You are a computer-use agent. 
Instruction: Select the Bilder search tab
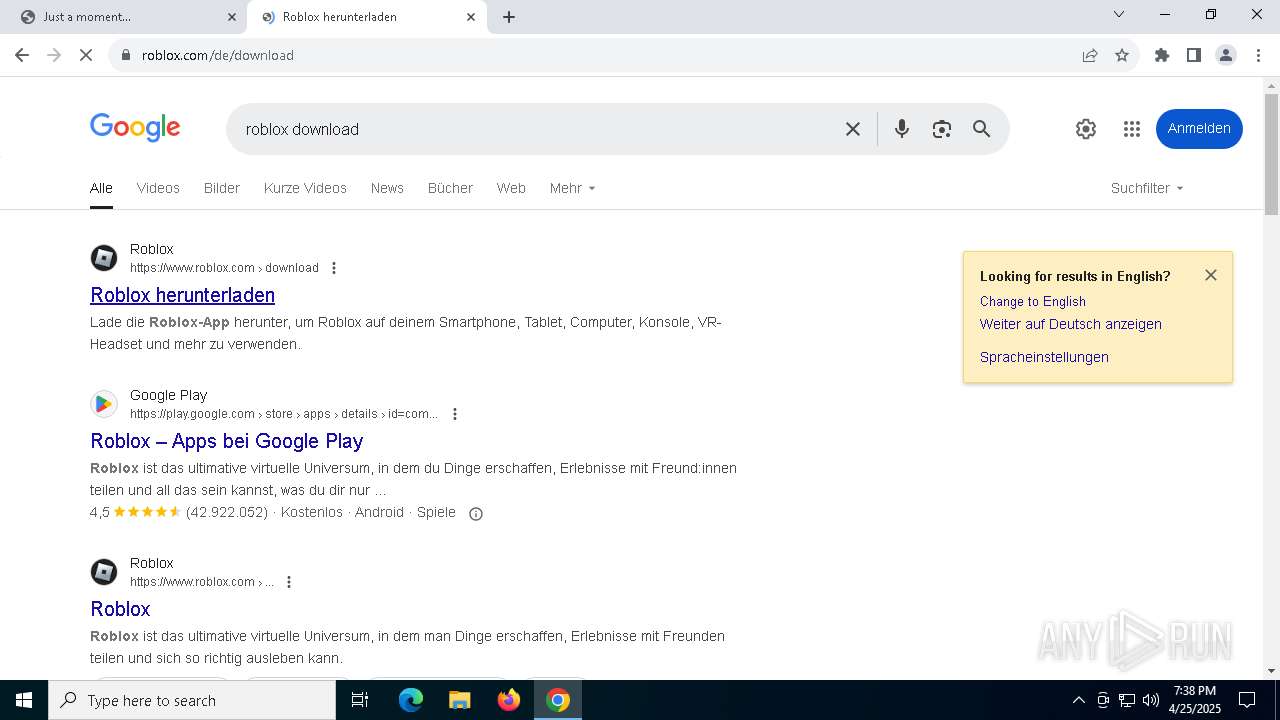tap(222, 188)
